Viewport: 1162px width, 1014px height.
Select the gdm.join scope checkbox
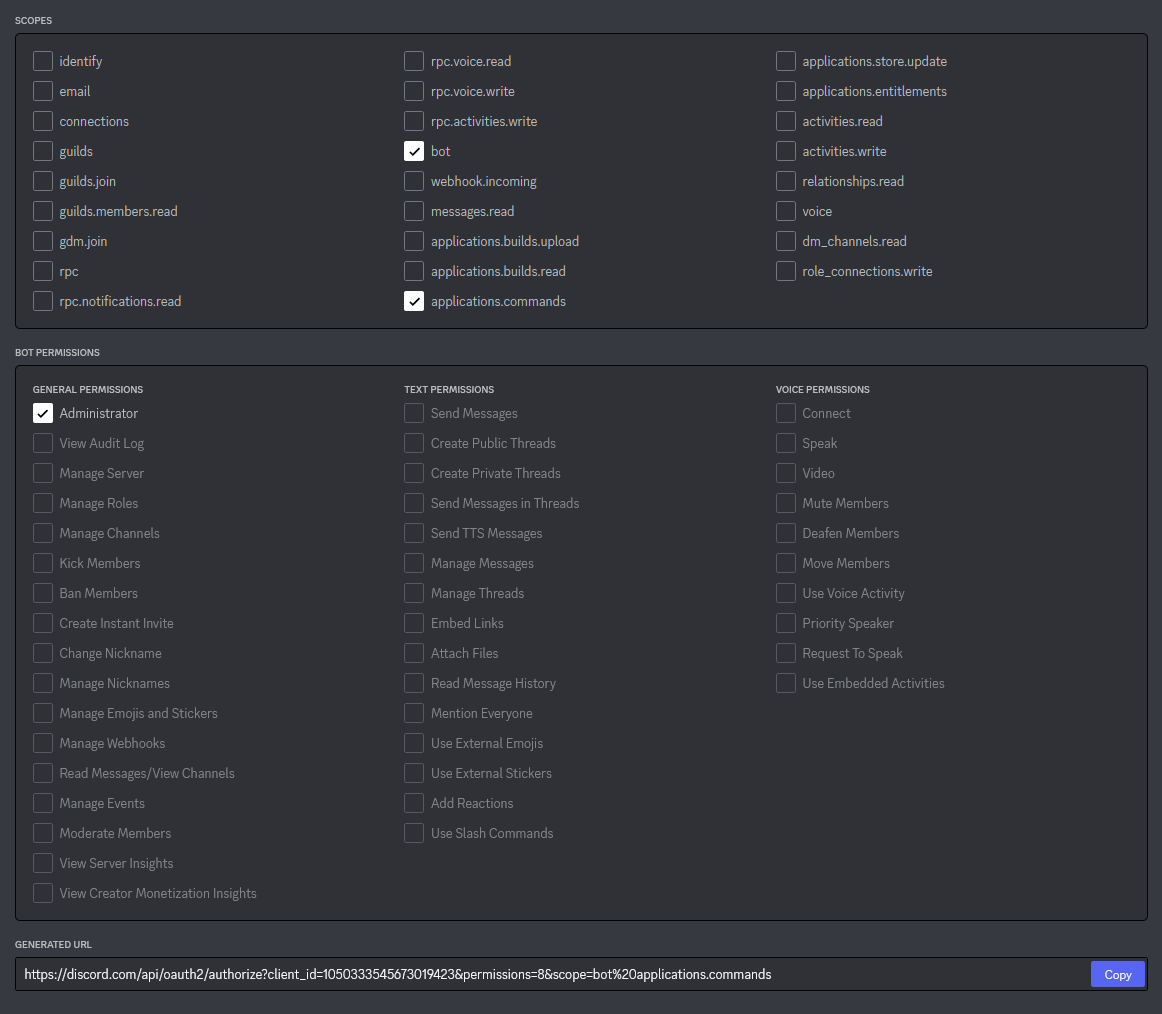point(43,241)
